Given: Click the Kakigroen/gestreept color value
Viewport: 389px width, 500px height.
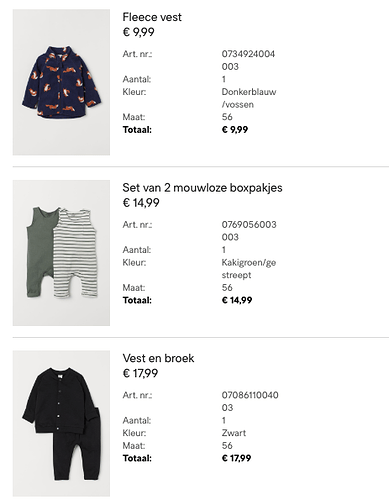Looking at the screenshot, I should pyautogui.click(x=249, y=269).
